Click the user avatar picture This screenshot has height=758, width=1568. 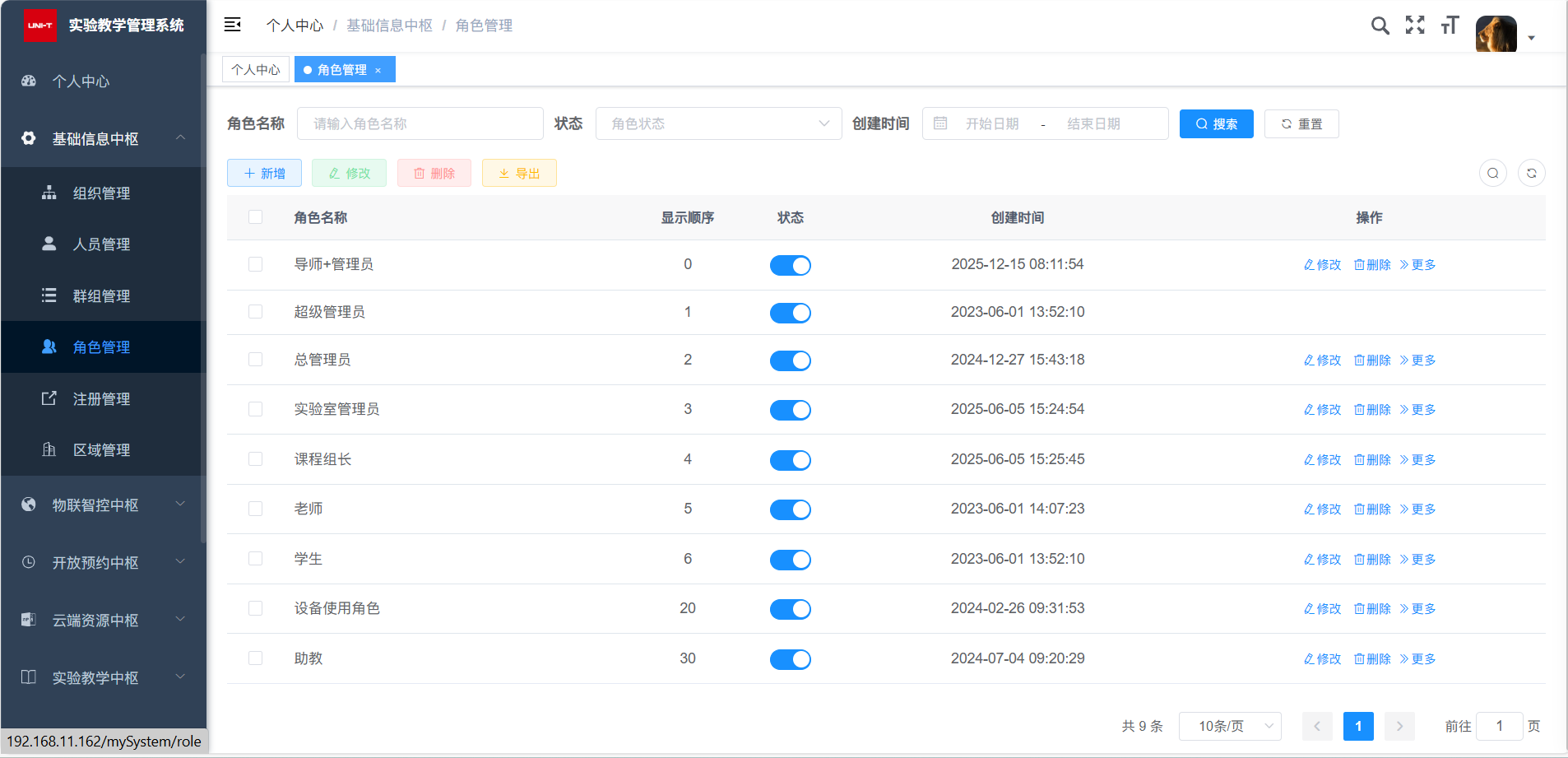[1496, 34]
